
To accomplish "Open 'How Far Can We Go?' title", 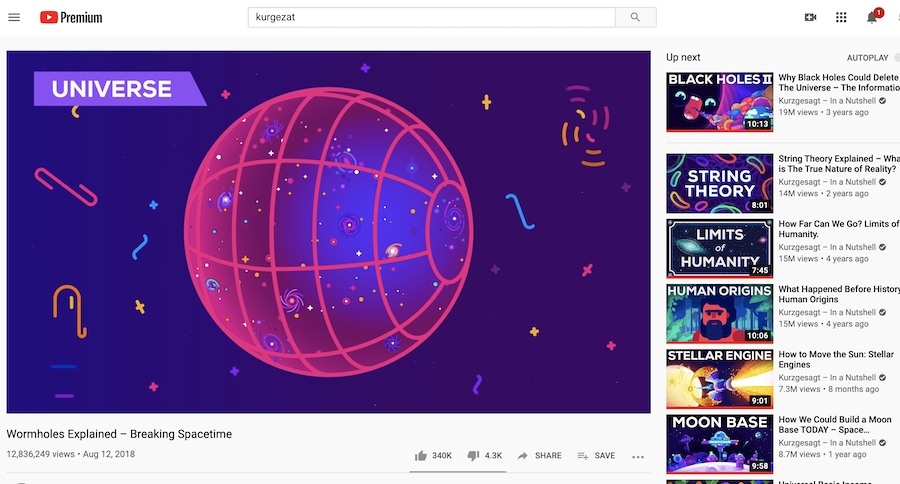I will [839, 229].
